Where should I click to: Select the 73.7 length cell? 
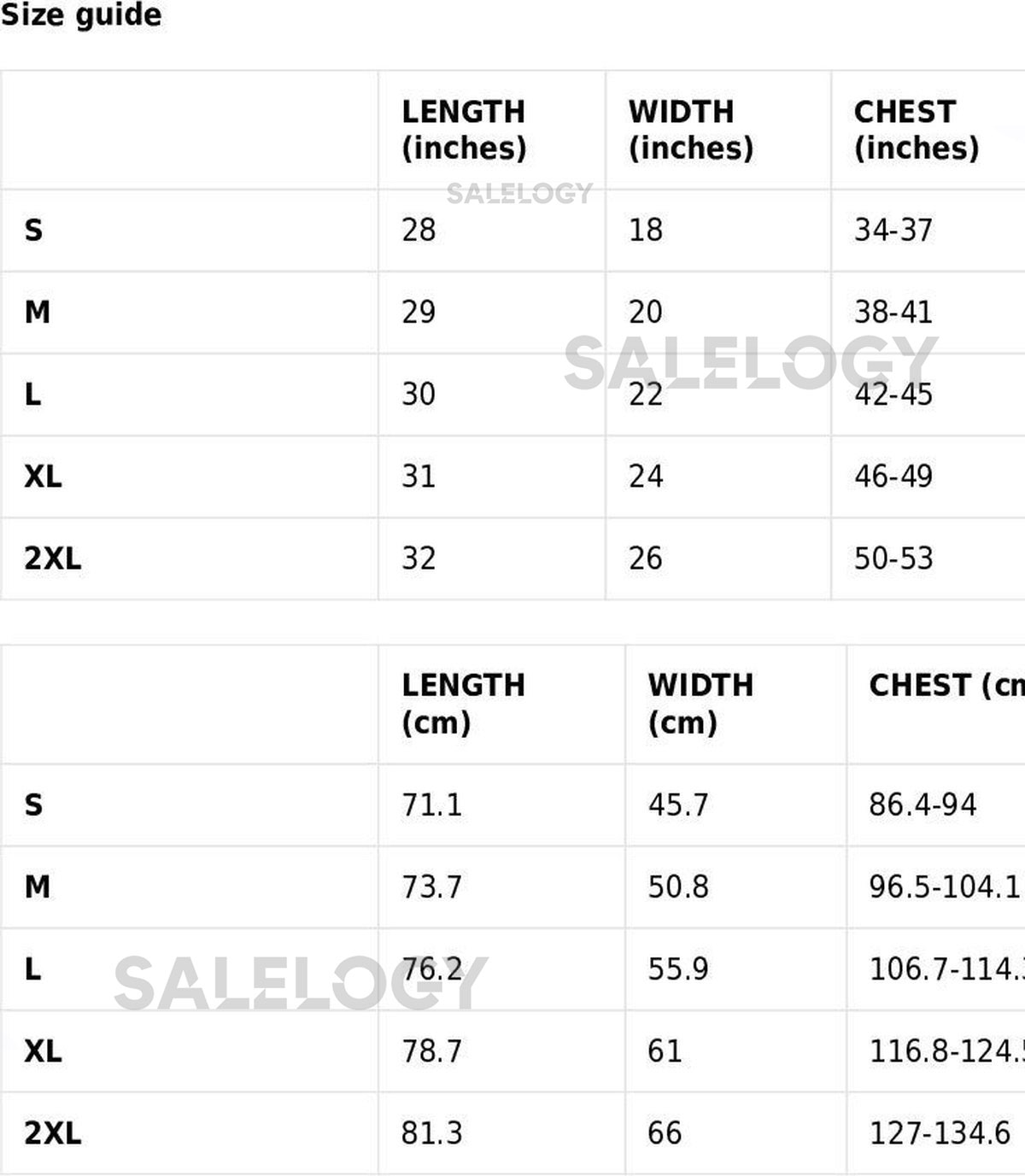431,886
